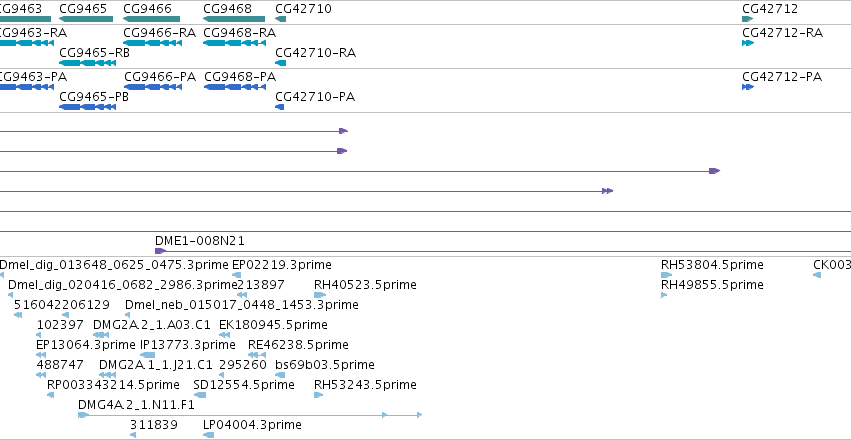The width and height of the screenshot is (851, 440).
Task: Click Dmel_dig_020416_0682_2986.3prime label
Action: point(123,285)
